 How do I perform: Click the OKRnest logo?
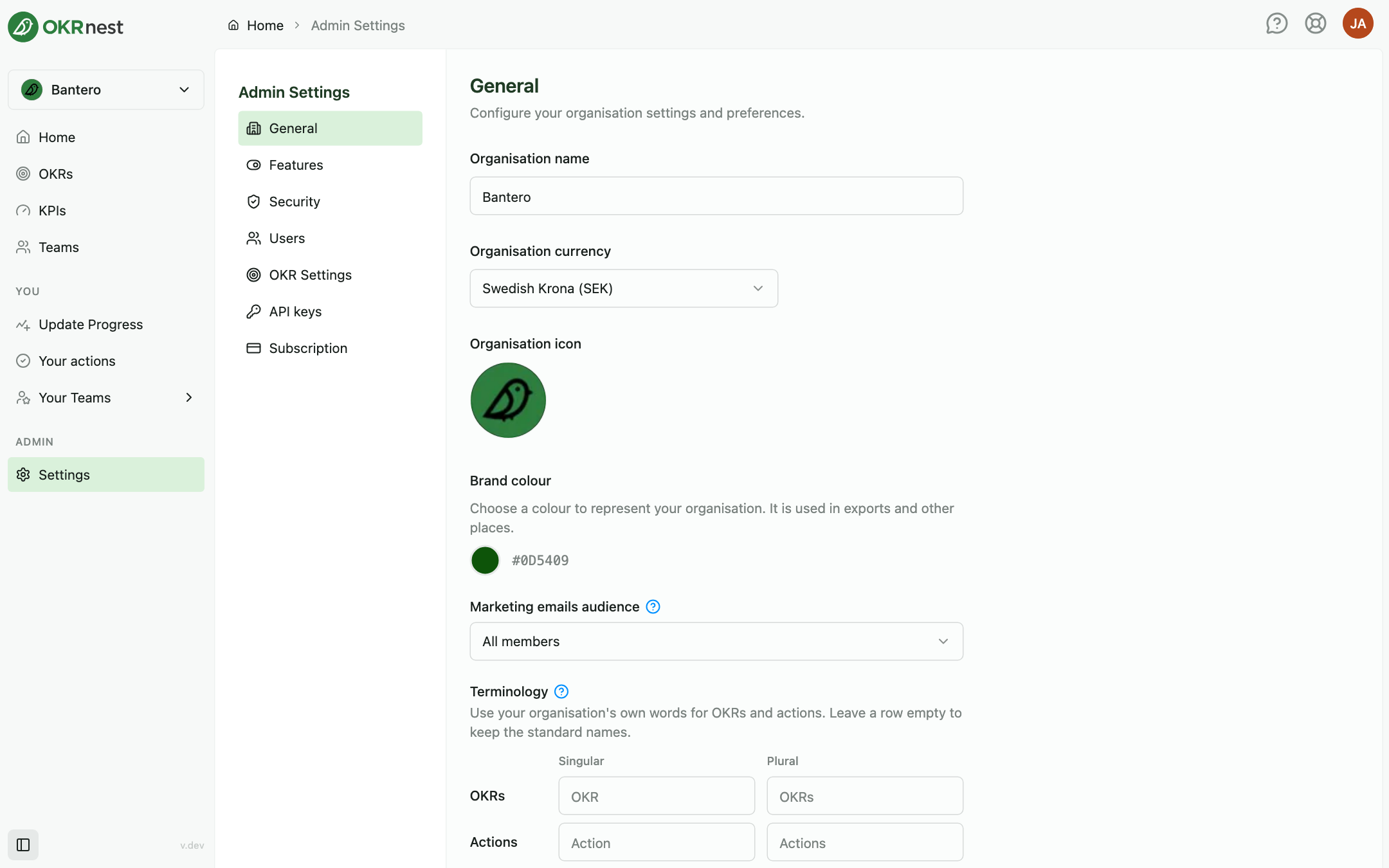(66, 26)
